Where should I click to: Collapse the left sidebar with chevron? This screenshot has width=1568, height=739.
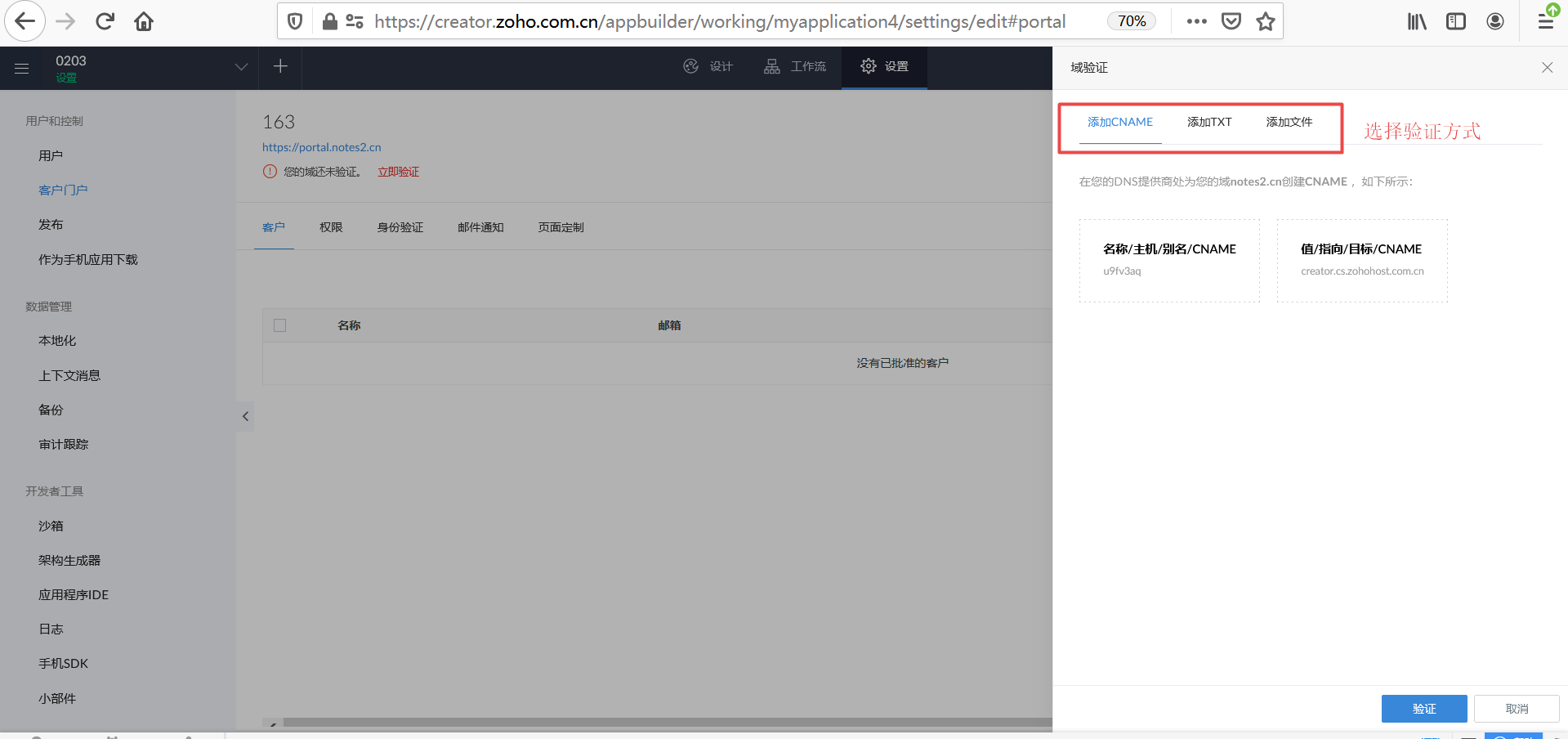(x=245, y=416)
